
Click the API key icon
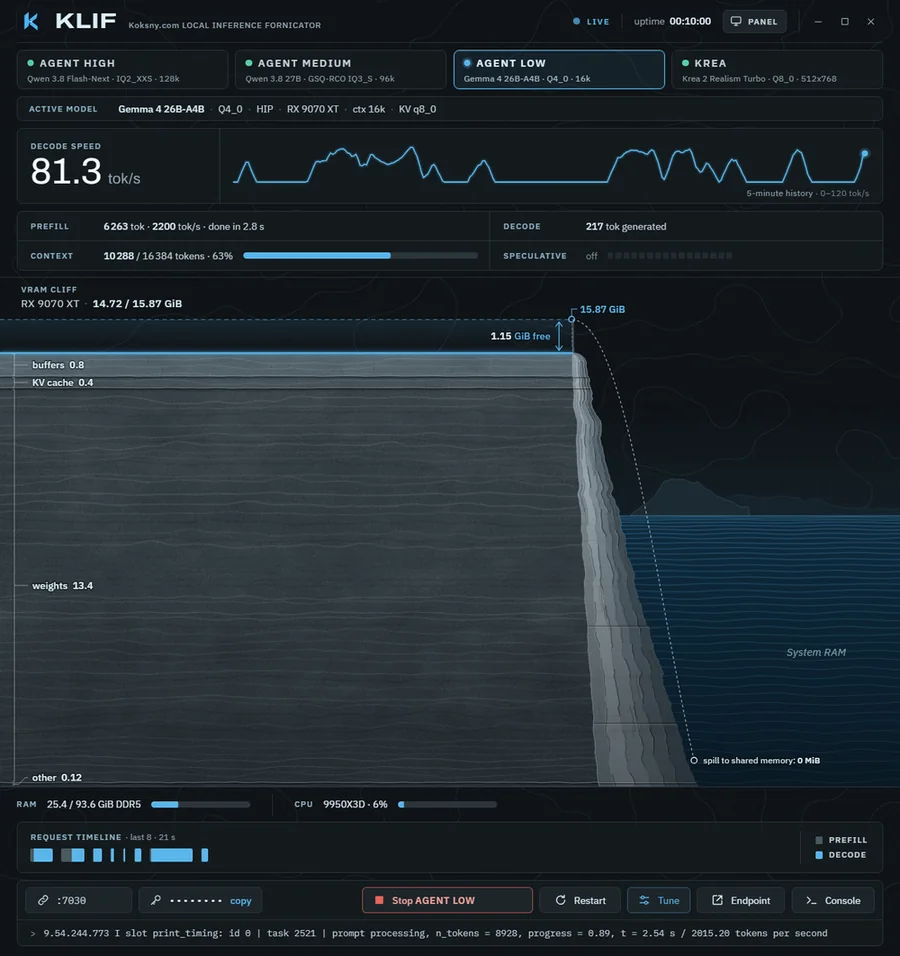[155, 900]
